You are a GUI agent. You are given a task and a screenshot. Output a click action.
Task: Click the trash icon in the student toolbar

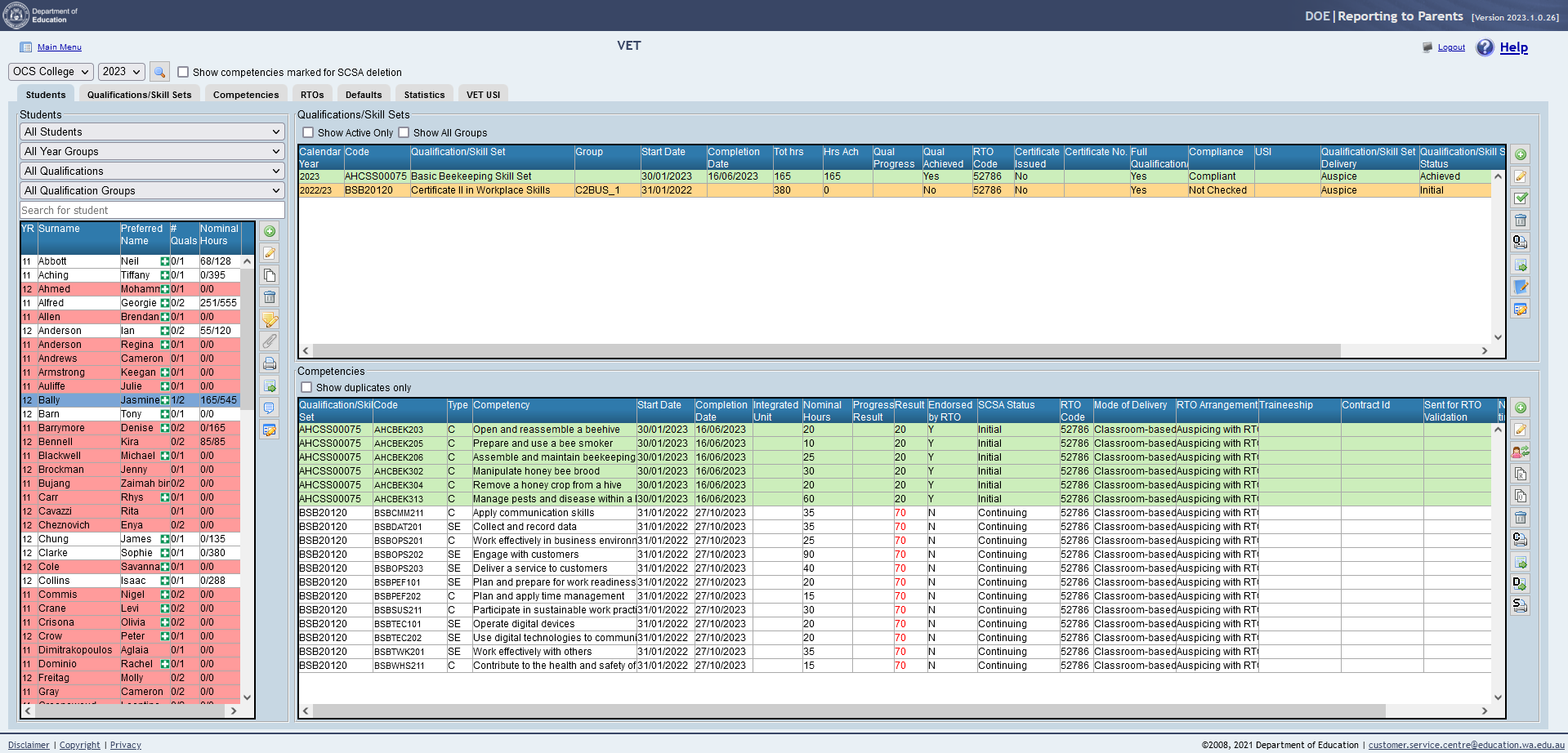270,297
